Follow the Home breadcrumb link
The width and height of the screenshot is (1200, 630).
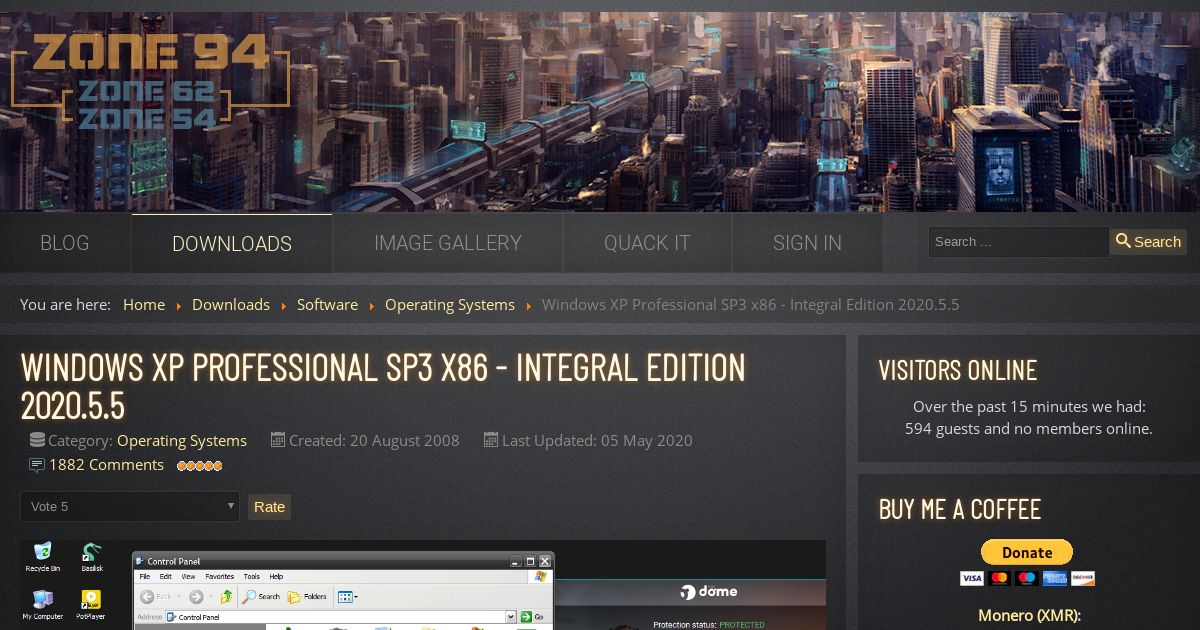(x=144, y=305)
